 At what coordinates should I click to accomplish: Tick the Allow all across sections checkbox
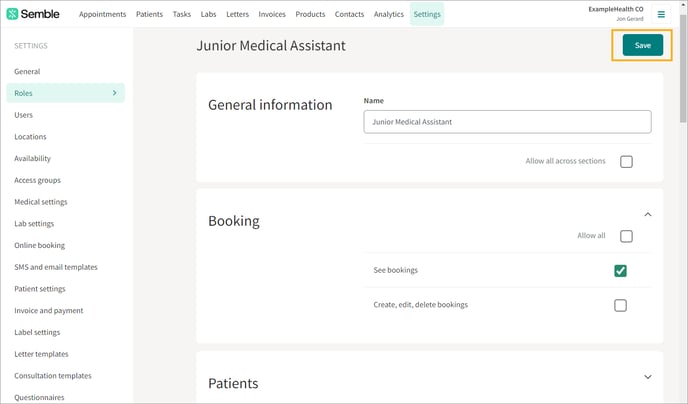(x=626, y=161)
